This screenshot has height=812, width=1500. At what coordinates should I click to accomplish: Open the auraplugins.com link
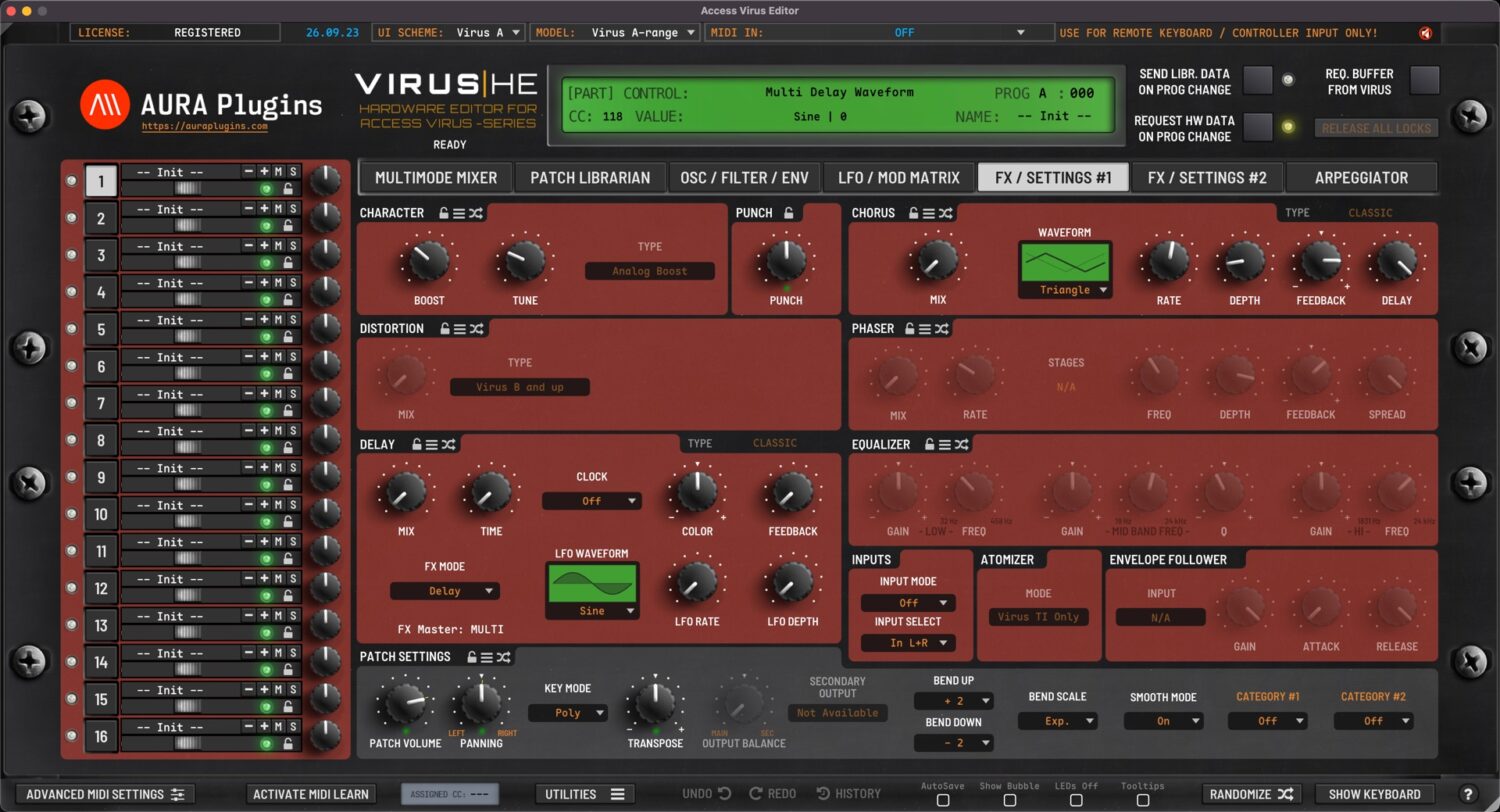tap(204, 127)
